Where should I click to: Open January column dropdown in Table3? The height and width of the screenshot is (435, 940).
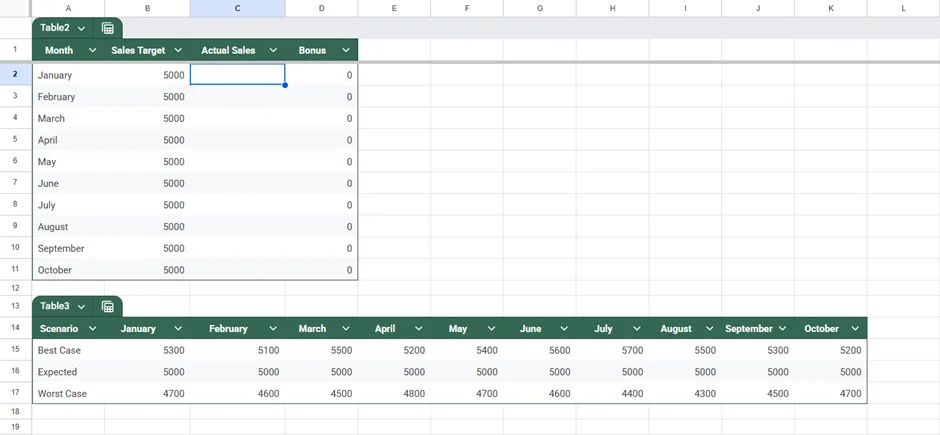[x=178, y=328]
